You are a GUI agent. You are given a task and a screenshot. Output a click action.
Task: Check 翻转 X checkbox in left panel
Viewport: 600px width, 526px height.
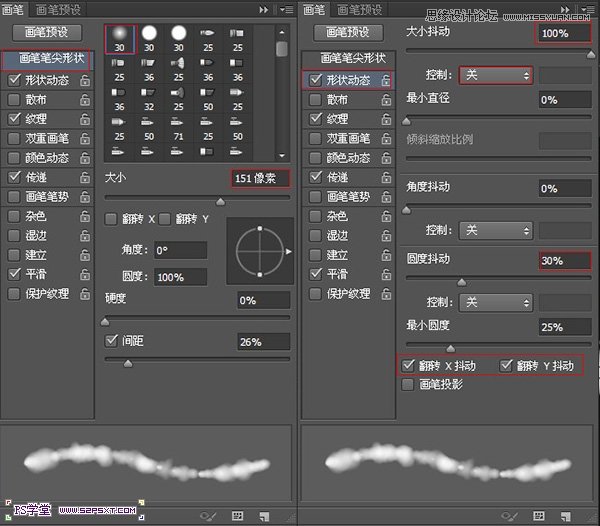point(111,219)
